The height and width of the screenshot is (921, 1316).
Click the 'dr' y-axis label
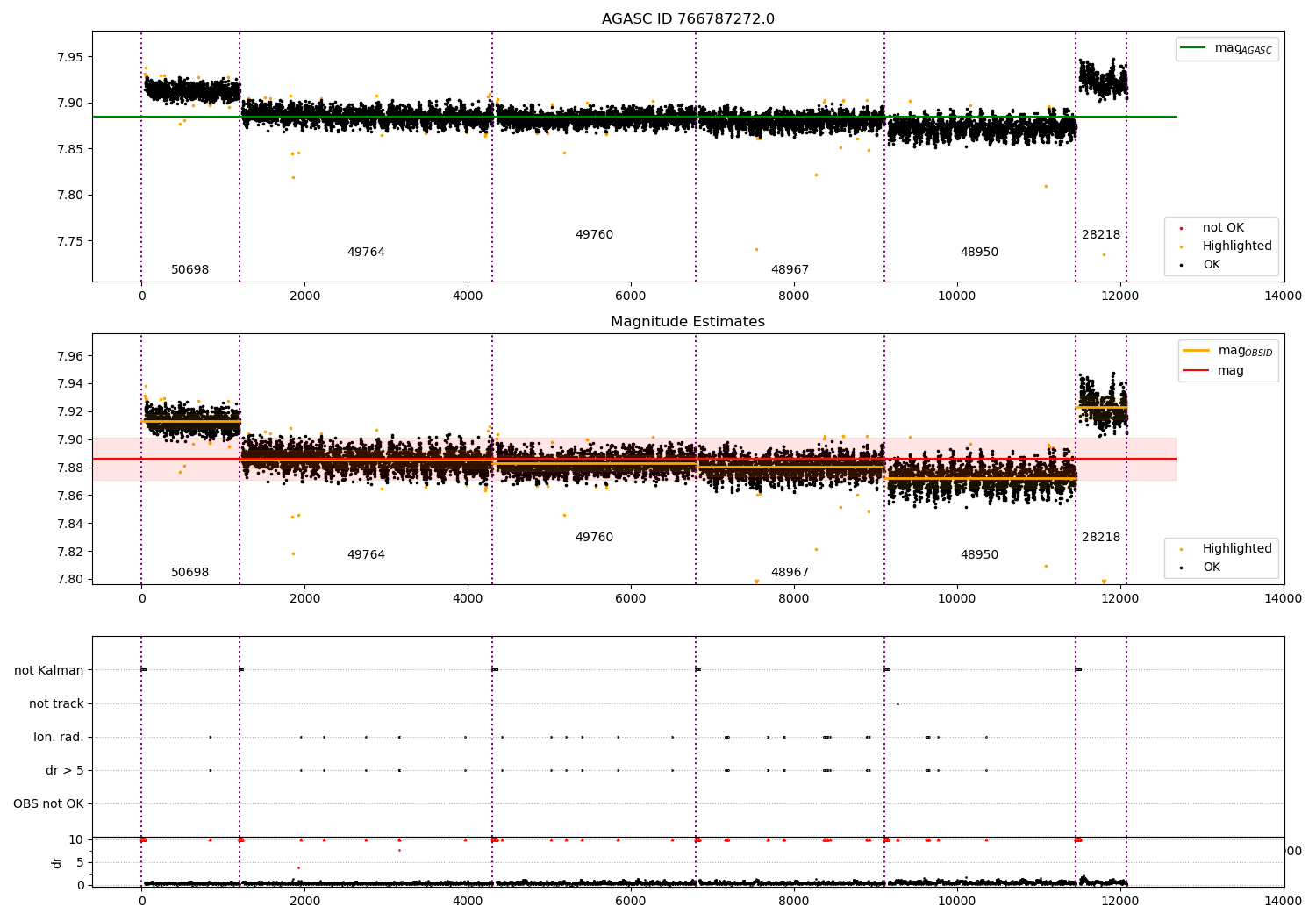tap(57, 862)
